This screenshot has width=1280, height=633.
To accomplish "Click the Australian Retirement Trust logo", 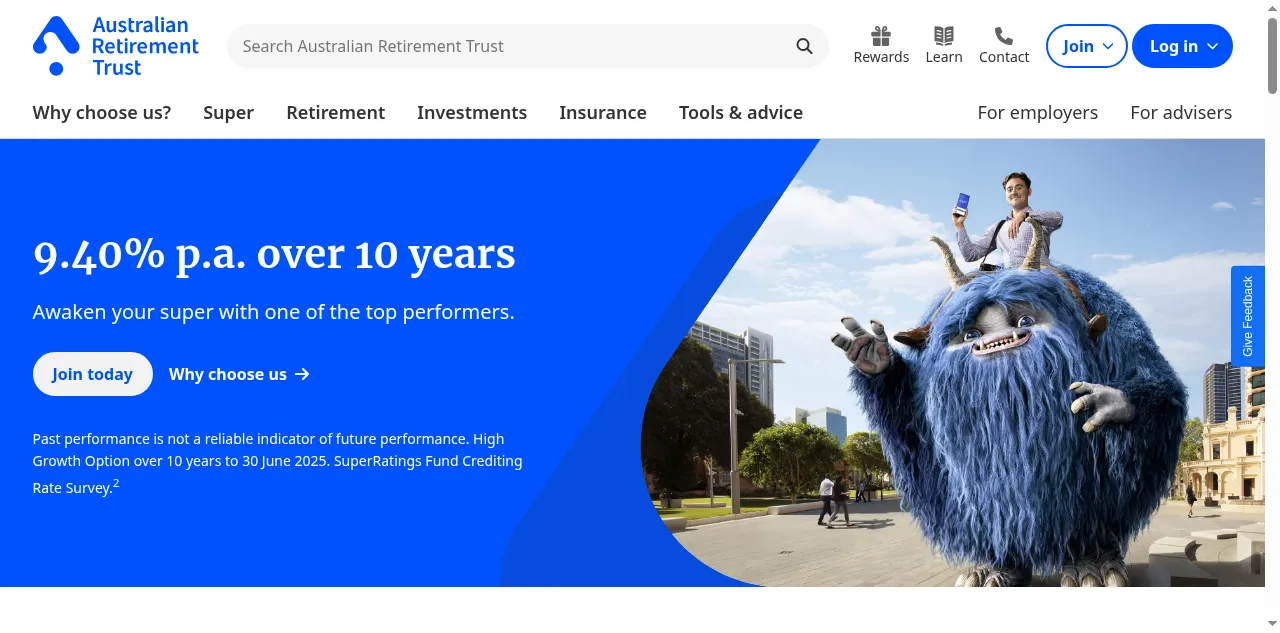I will pos(116,46).
